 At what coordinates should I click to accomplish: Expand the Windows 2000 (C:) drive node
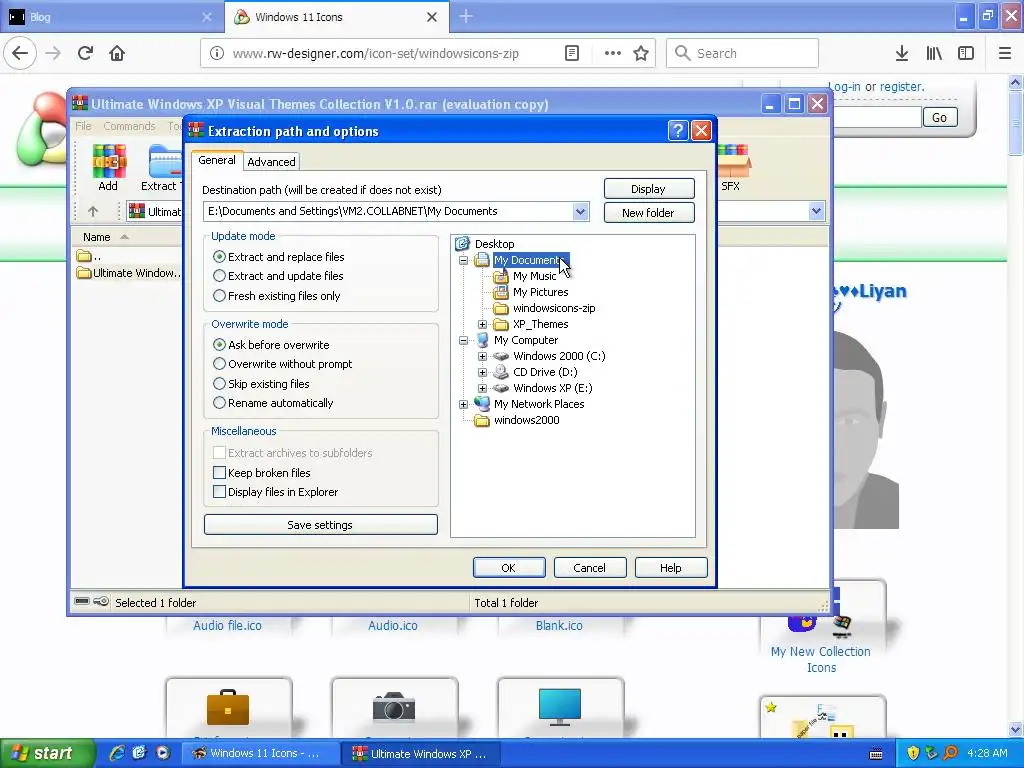coord(482,356)
